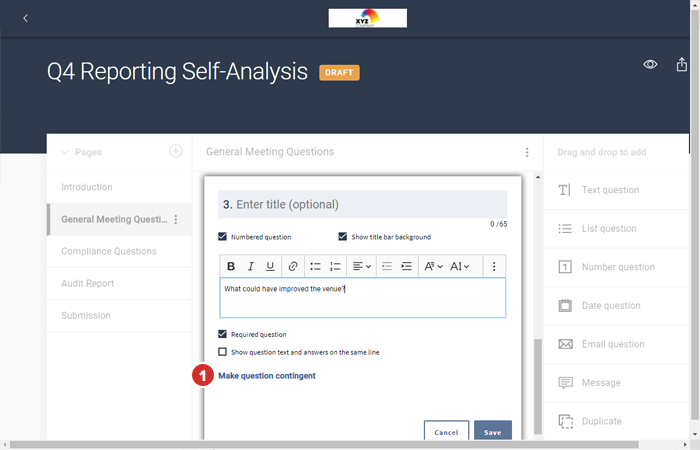Preview form with the eye icon
The height and width of the screenshot is (450, 700).
pos(650,64)
